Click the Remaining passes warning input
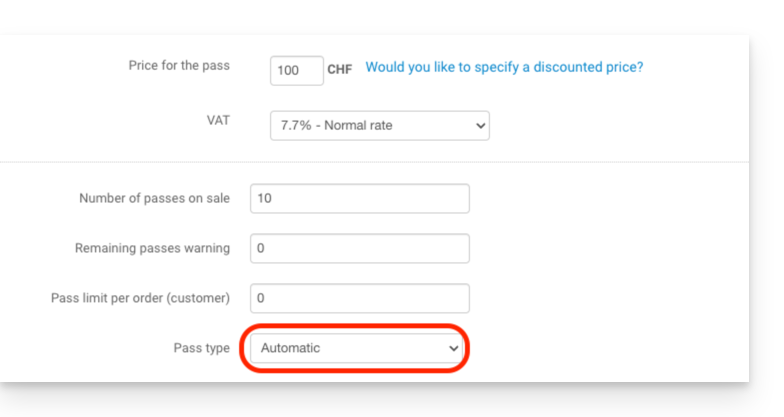 (x=359, y=248)
